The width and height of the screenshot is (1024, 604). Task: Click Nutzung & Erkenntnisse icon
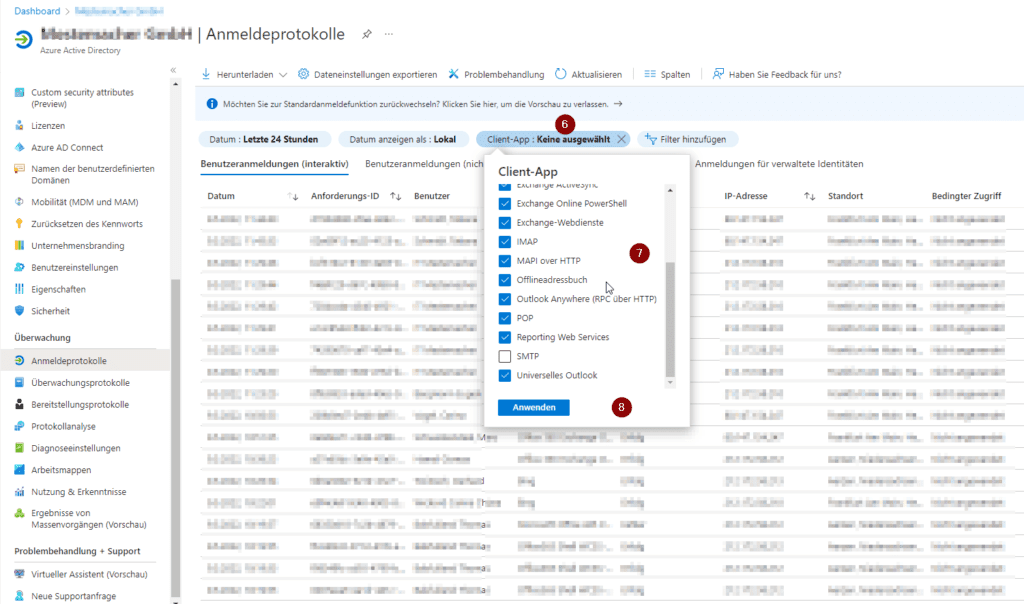tap(19, 492)
